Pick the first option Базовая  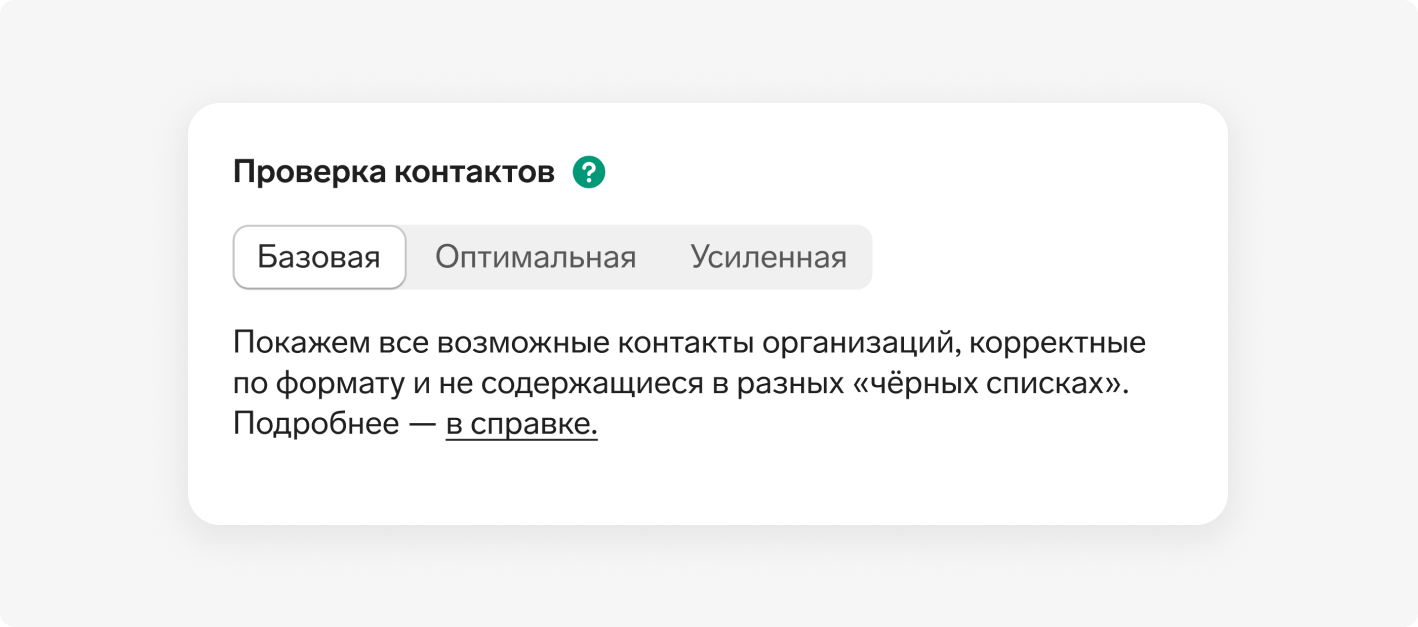pyautogui.click(x=319, y=257)
